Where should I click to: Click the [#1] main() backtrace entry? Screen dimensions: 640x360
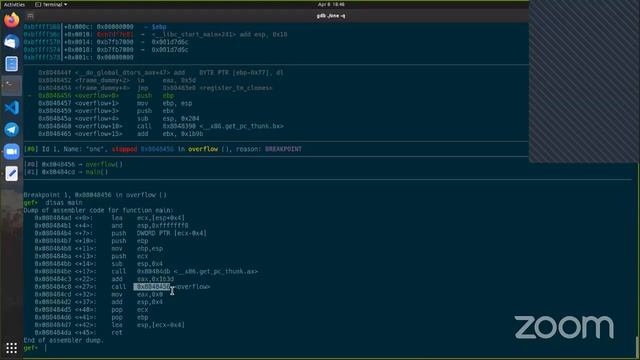tap(66, 172)
